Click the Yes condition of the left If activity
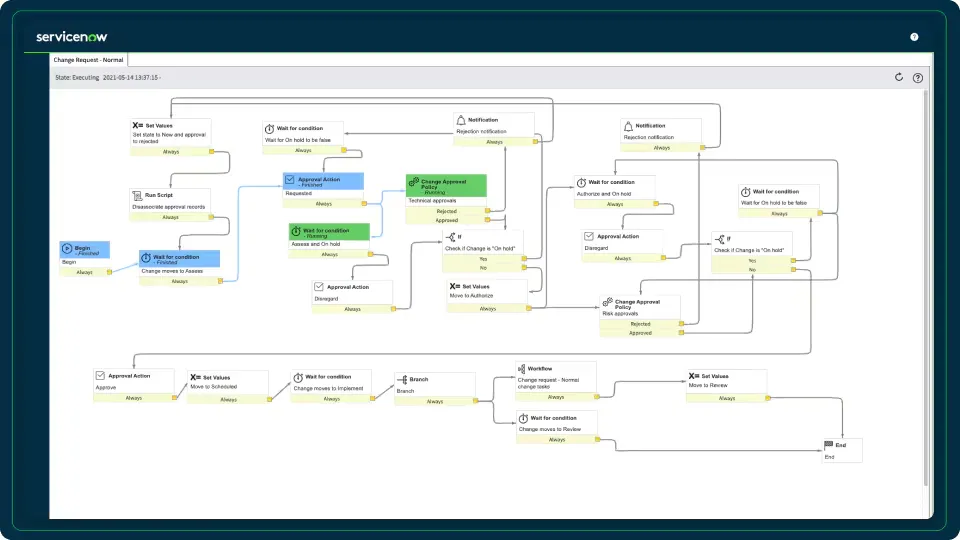 click(x=483, y=259)
